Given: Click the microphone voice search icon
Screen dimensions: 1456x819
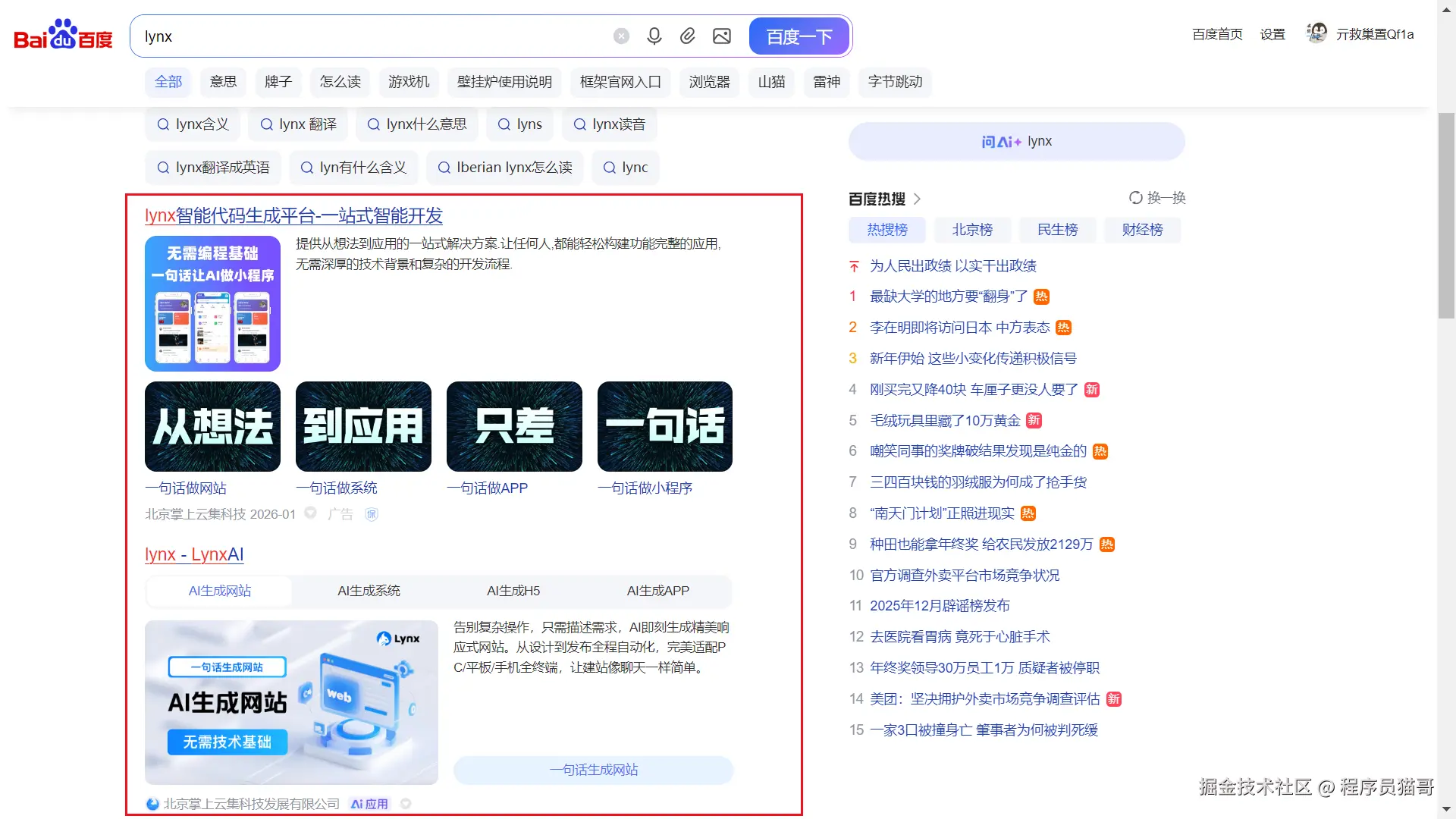Looking at the screenshot, I should tap(654, 36).
